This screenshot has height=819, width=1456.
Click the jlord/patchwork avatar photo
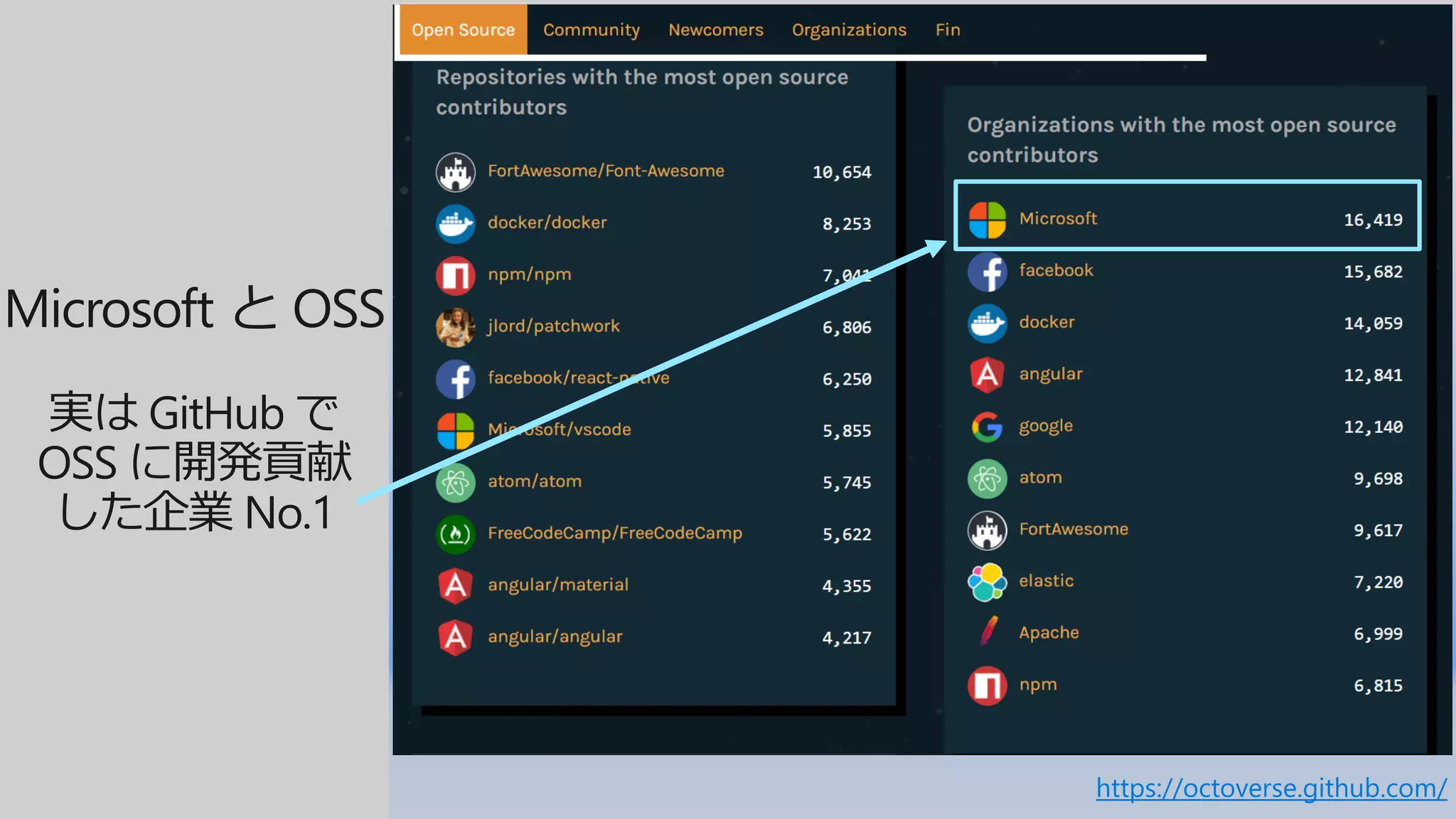[x=456, y=327]
